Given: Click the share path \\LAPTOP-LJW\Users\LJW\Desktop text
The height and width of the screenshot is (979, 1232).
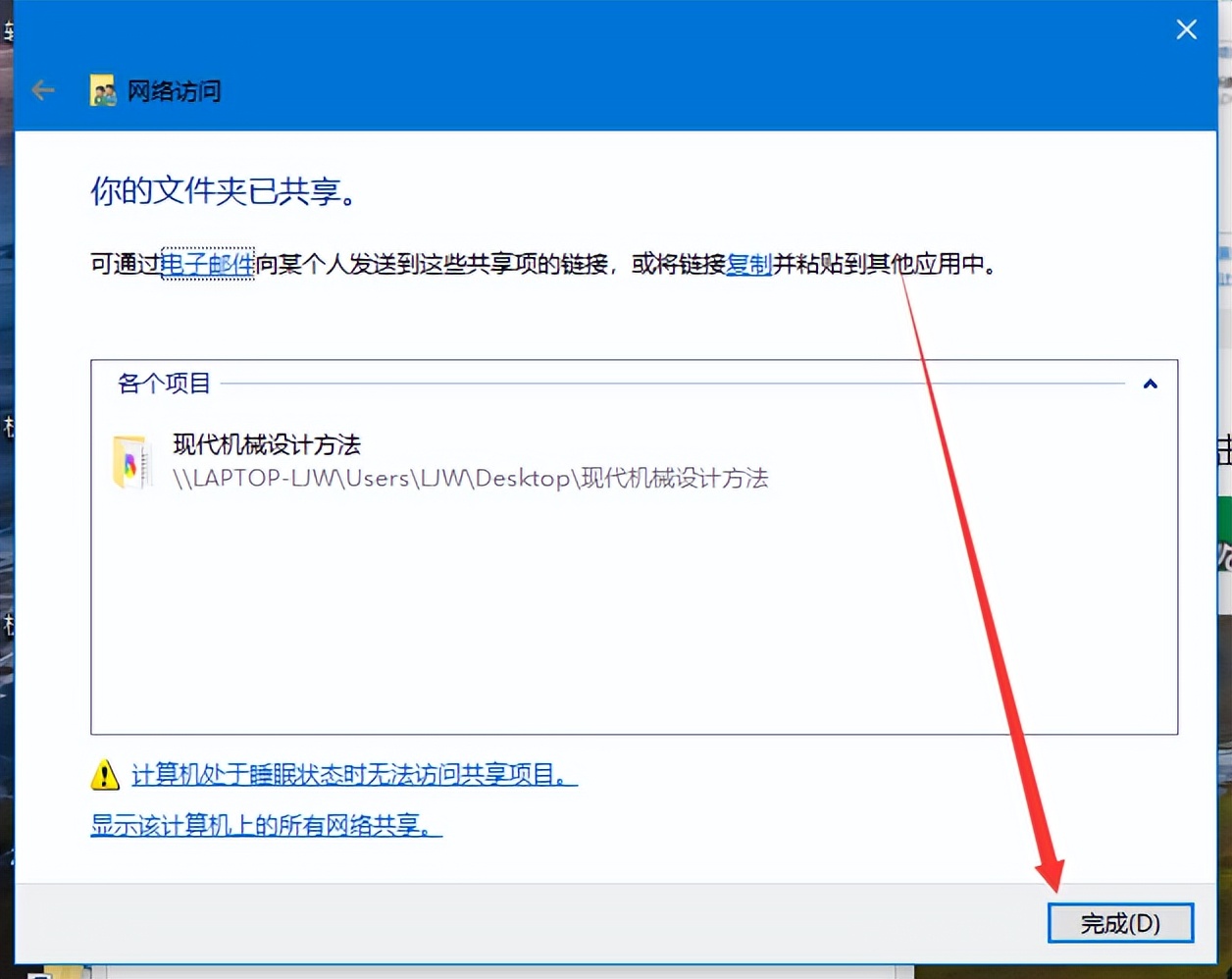Looking at the screenshot, I should (469, 479).
